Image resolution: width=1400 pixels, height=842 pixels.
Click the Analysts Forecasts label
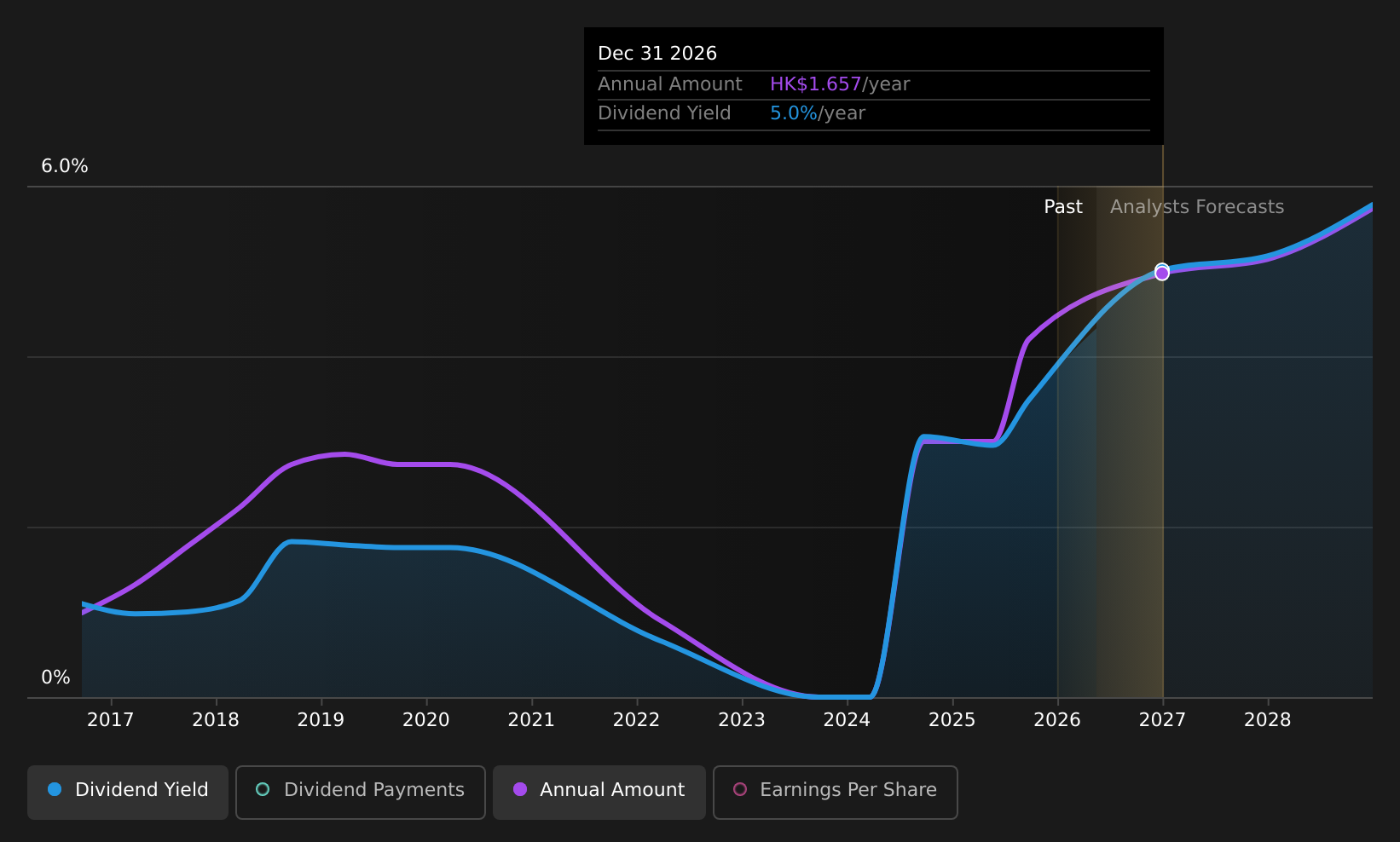[x=1197, y=207]
